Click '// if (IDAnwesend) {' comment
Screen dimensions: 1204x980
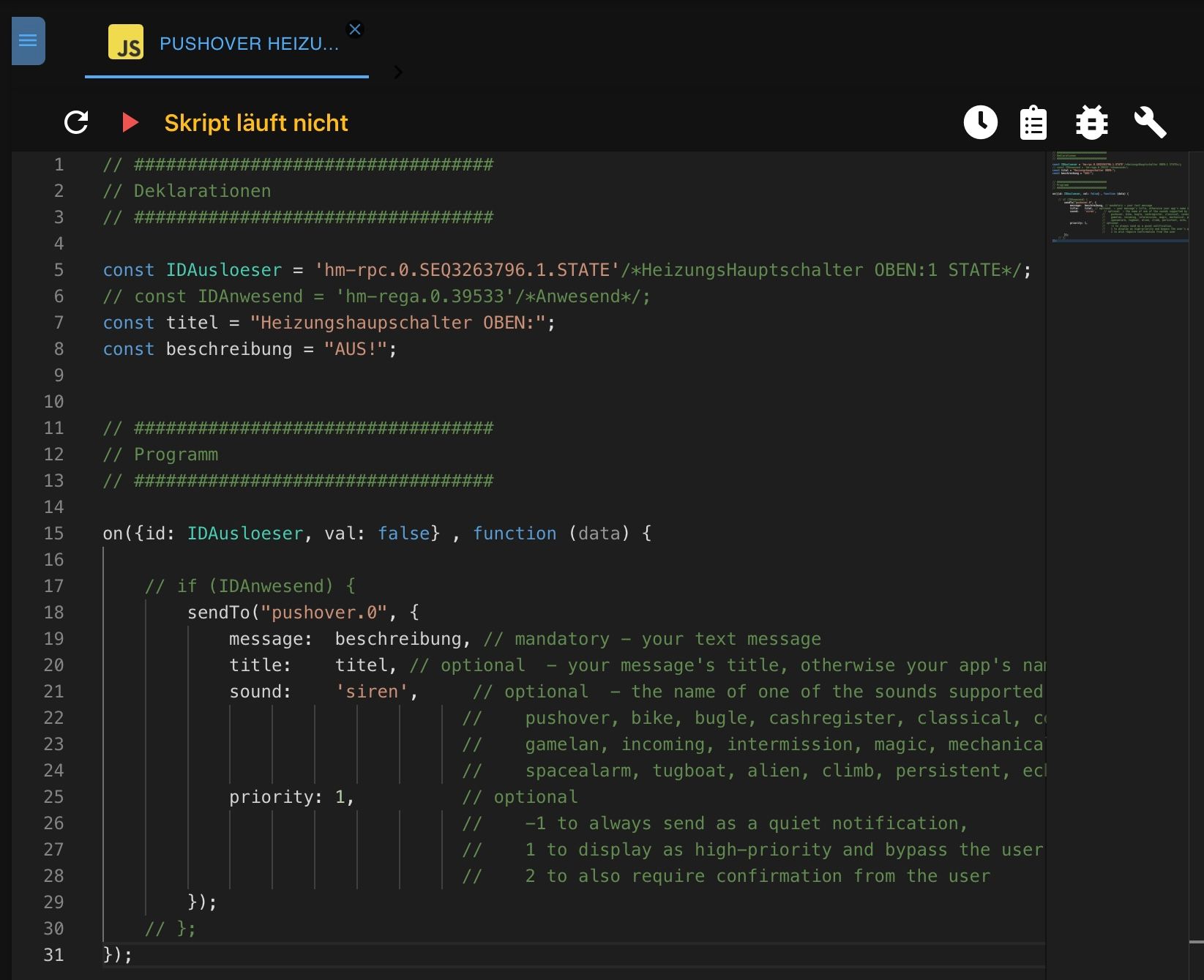pyautogui.click(x=250, y=586)
